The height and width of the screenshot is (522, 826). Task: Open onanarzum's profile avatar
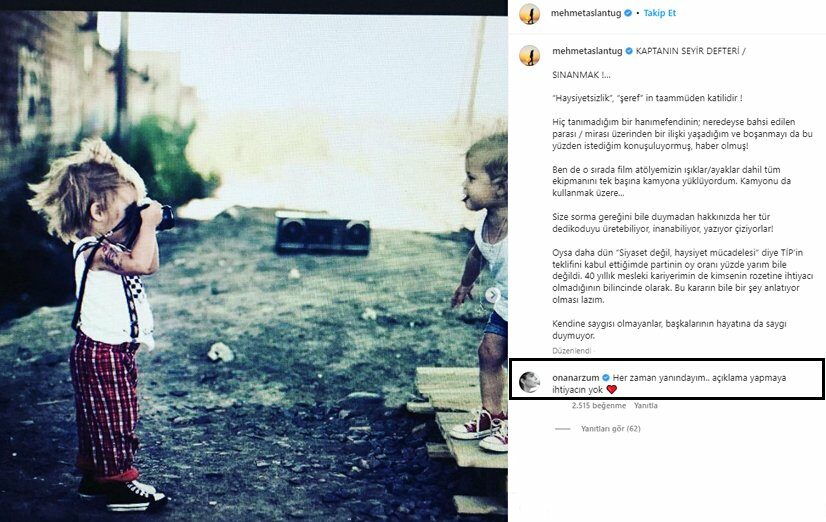tap(529, 382)
